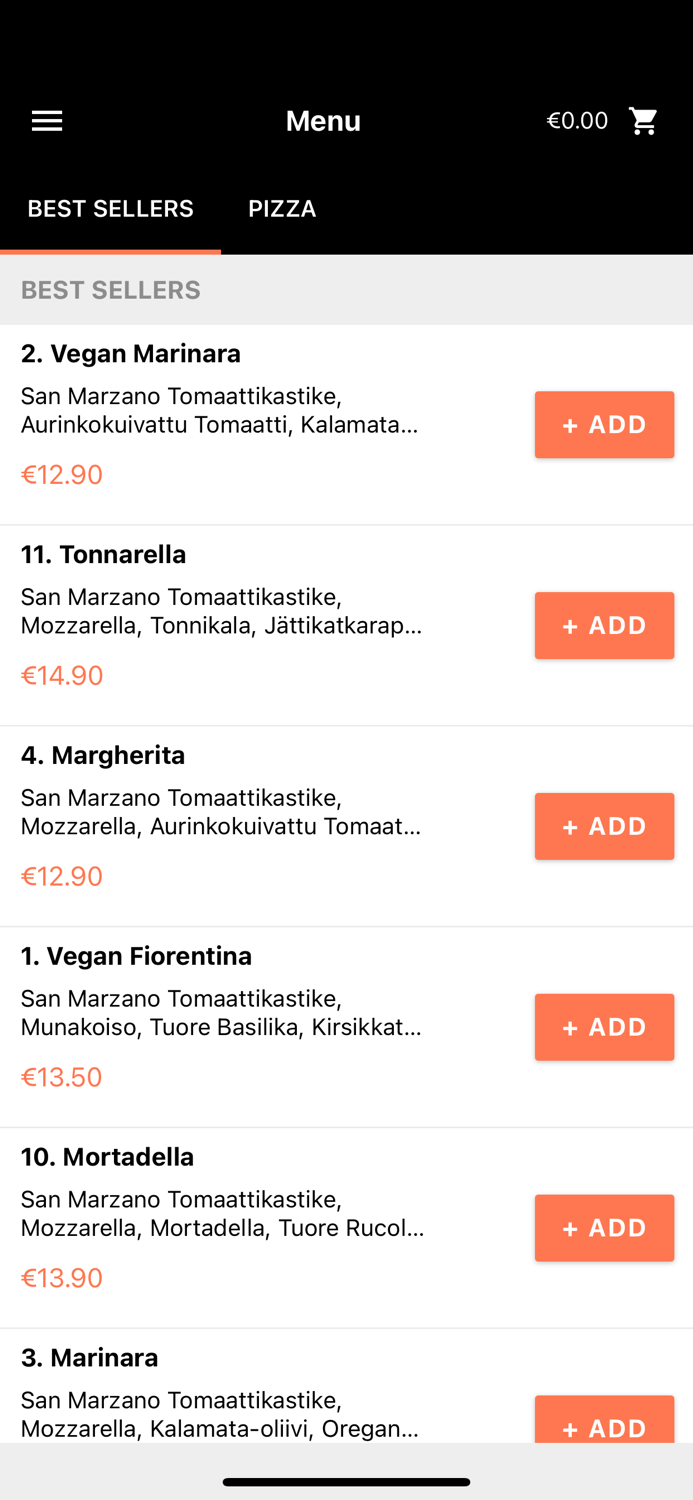
Task: Select the BEST SELLERS tab
Action: click(x=110, y=208)
